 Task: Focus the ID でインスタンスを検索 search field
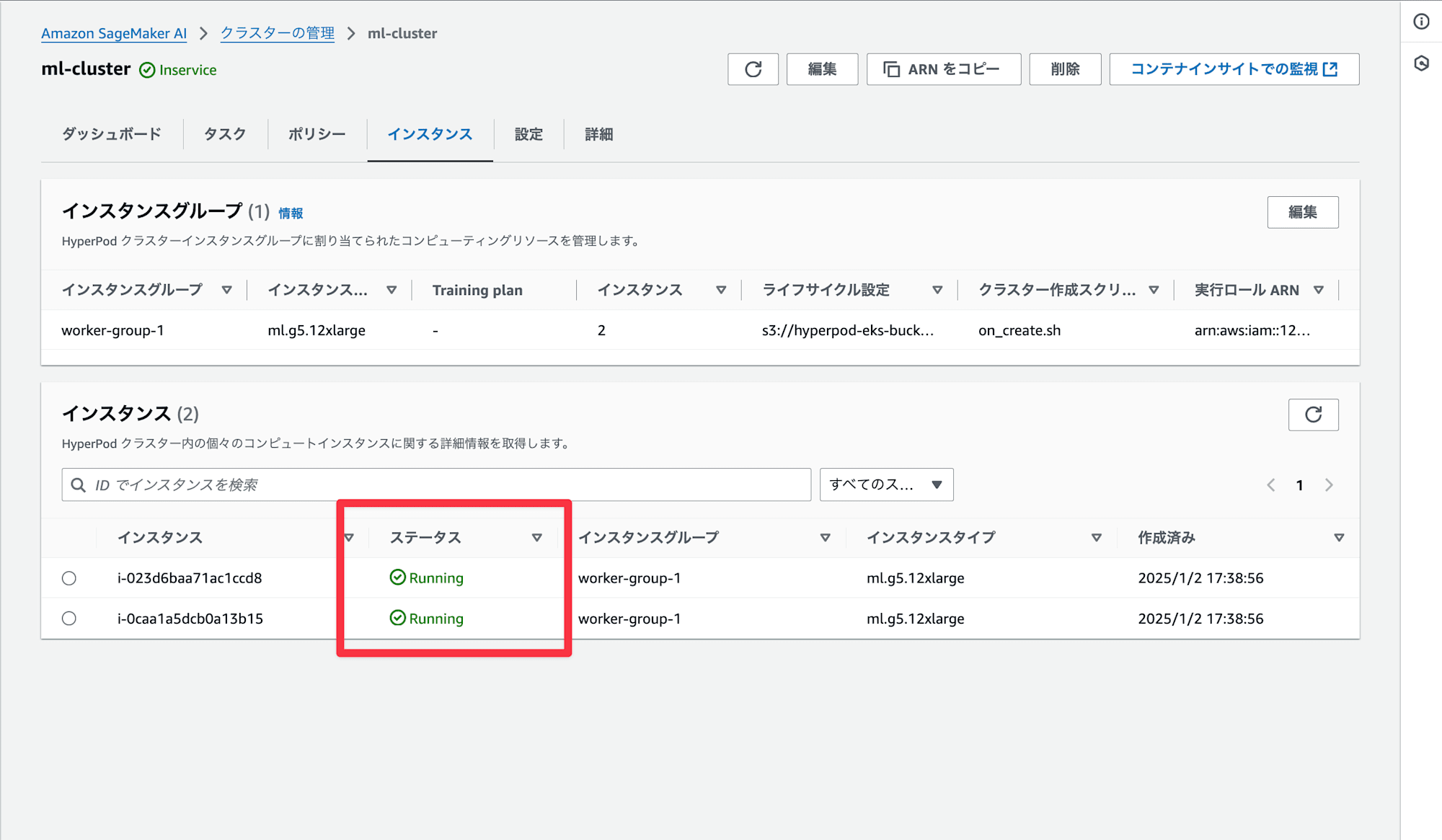[436, 485]
